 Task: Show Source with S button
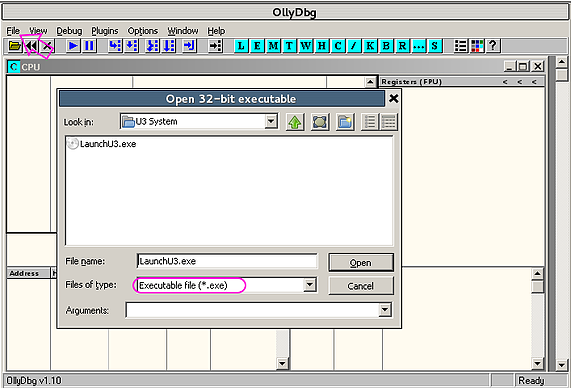pos(435,46)
